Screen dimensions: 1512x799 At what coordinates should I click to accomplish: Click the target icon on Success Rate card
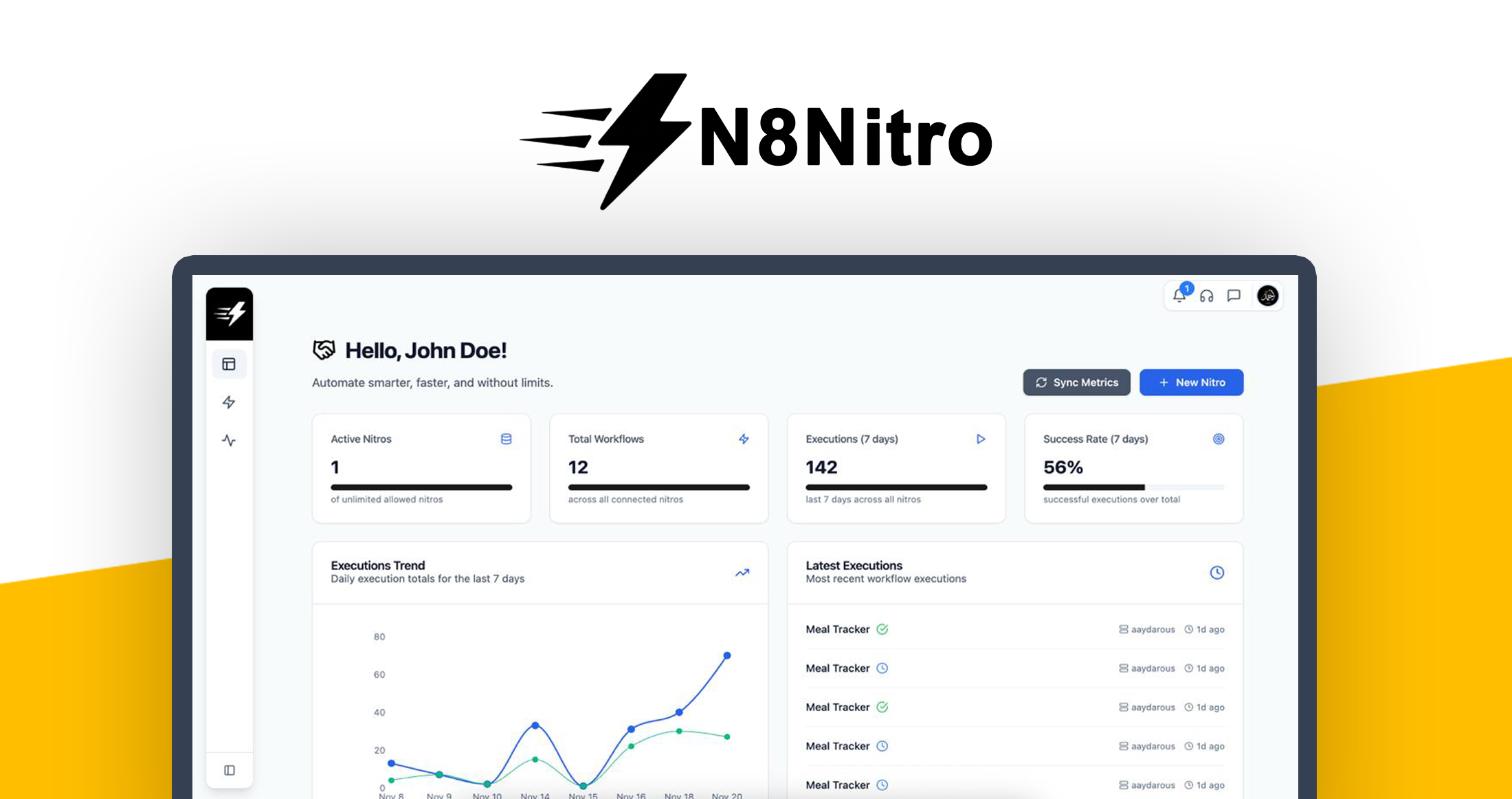click(1219, 439)
